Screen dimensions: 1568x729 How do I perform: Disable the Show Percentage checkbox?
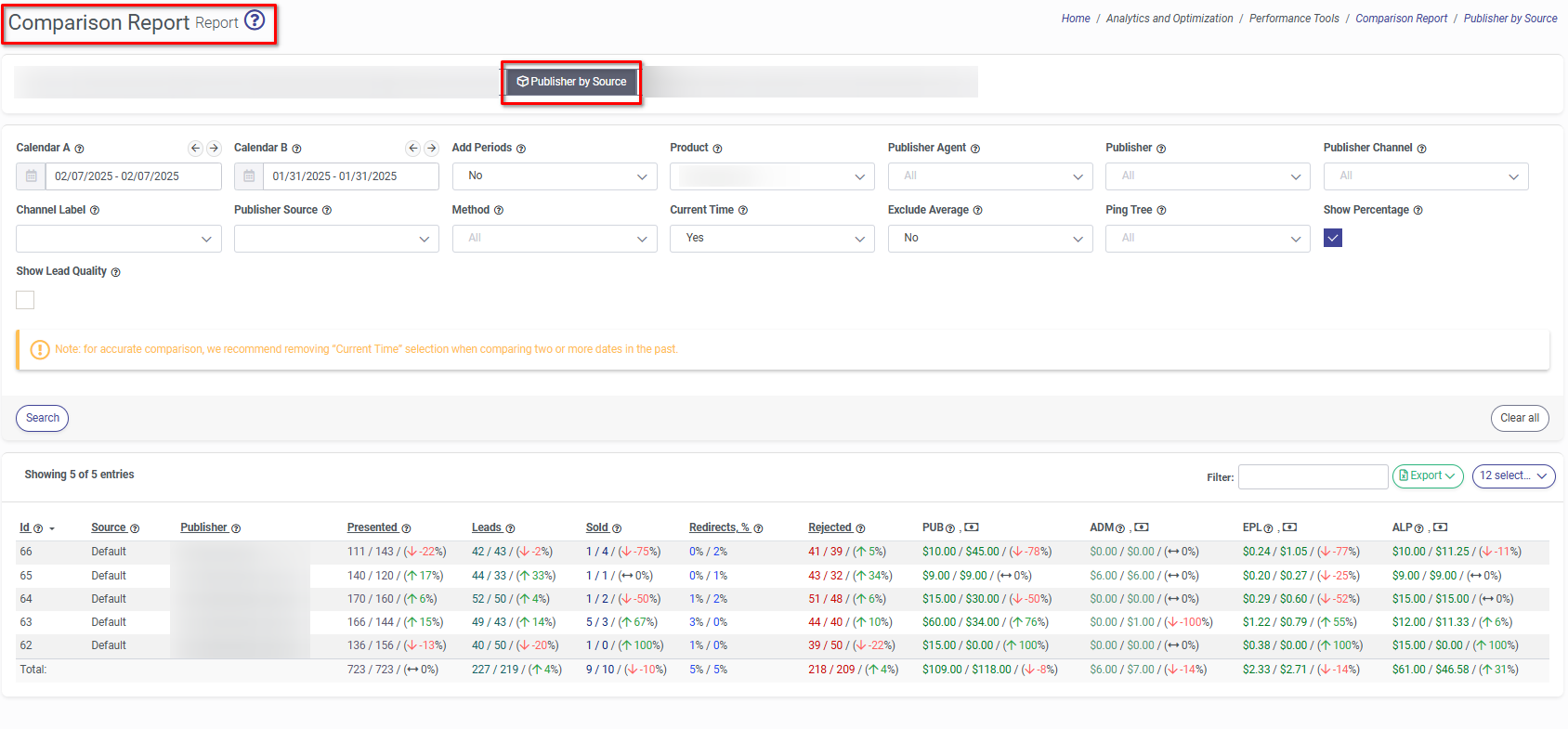tap(1333, 238)
